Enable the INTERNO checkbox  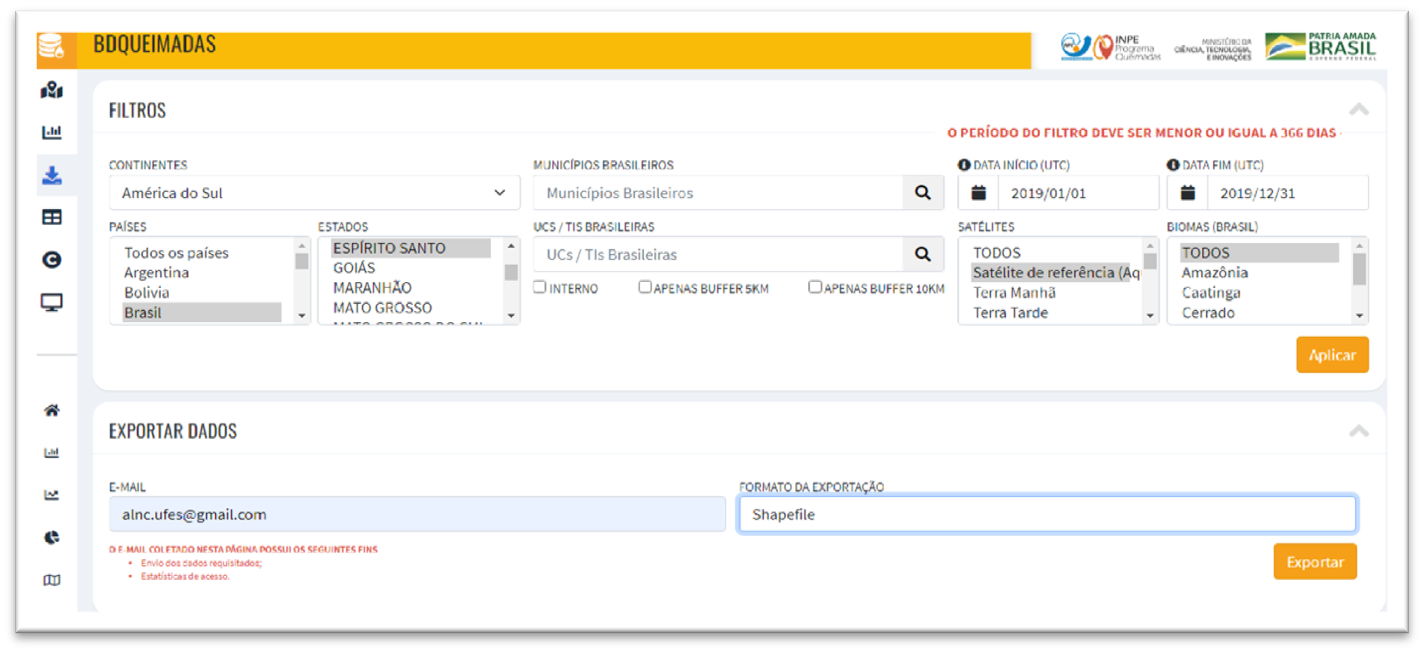(540, 288)
